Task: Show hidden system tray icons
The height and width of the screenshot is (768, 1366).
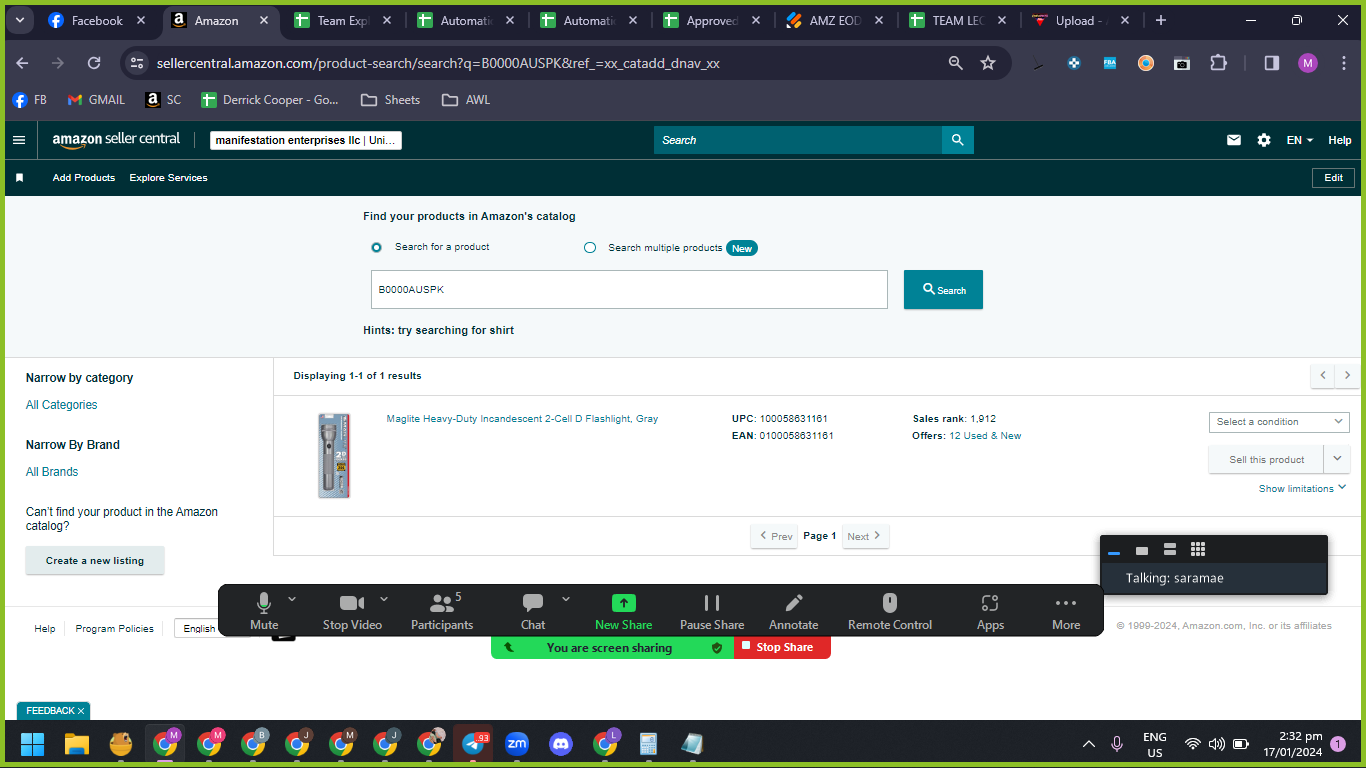Action: tap(1089, 744)
